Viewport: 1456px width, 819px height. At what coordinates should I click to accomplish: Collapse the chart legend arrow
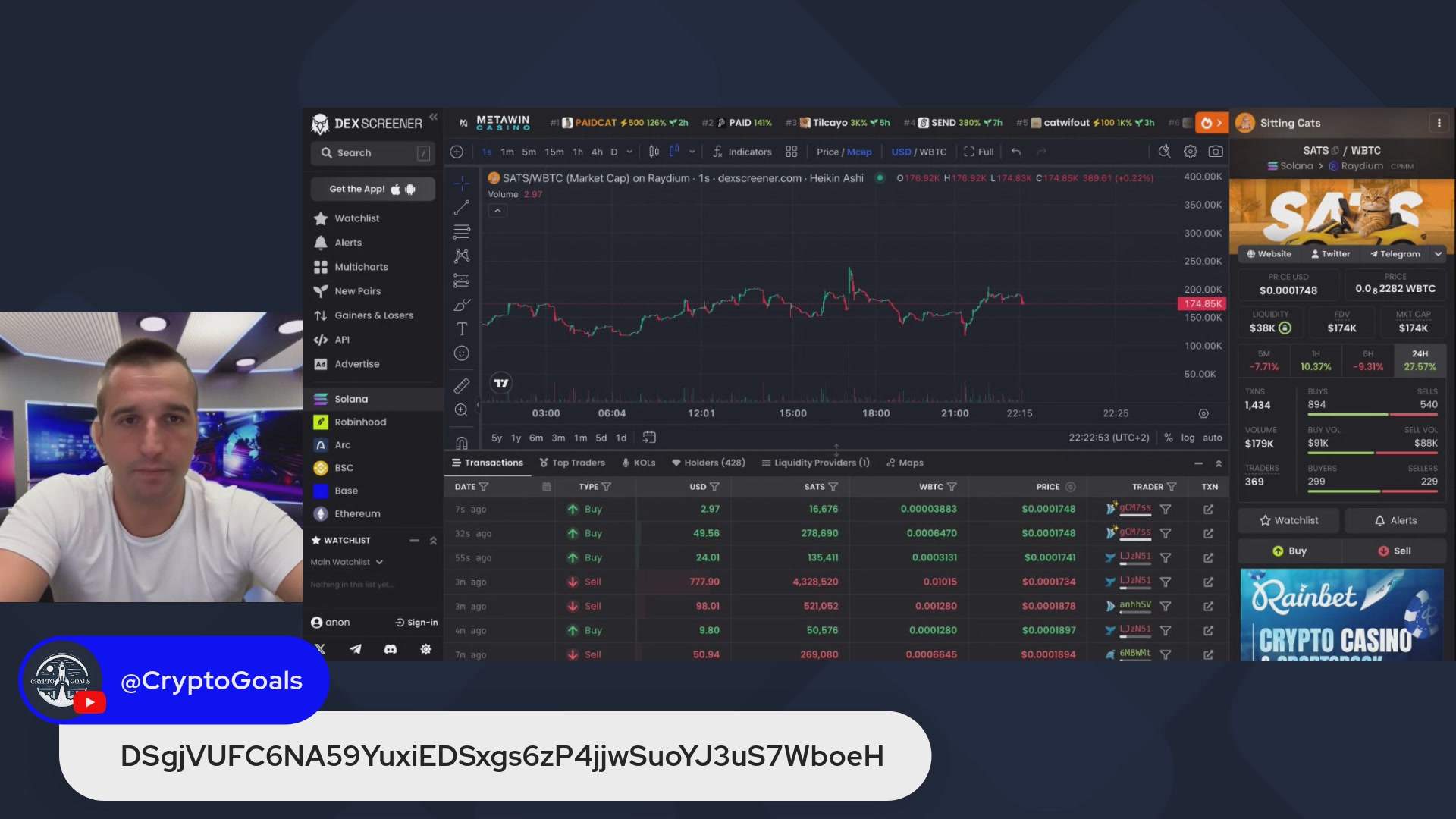(x=497, y=211)
